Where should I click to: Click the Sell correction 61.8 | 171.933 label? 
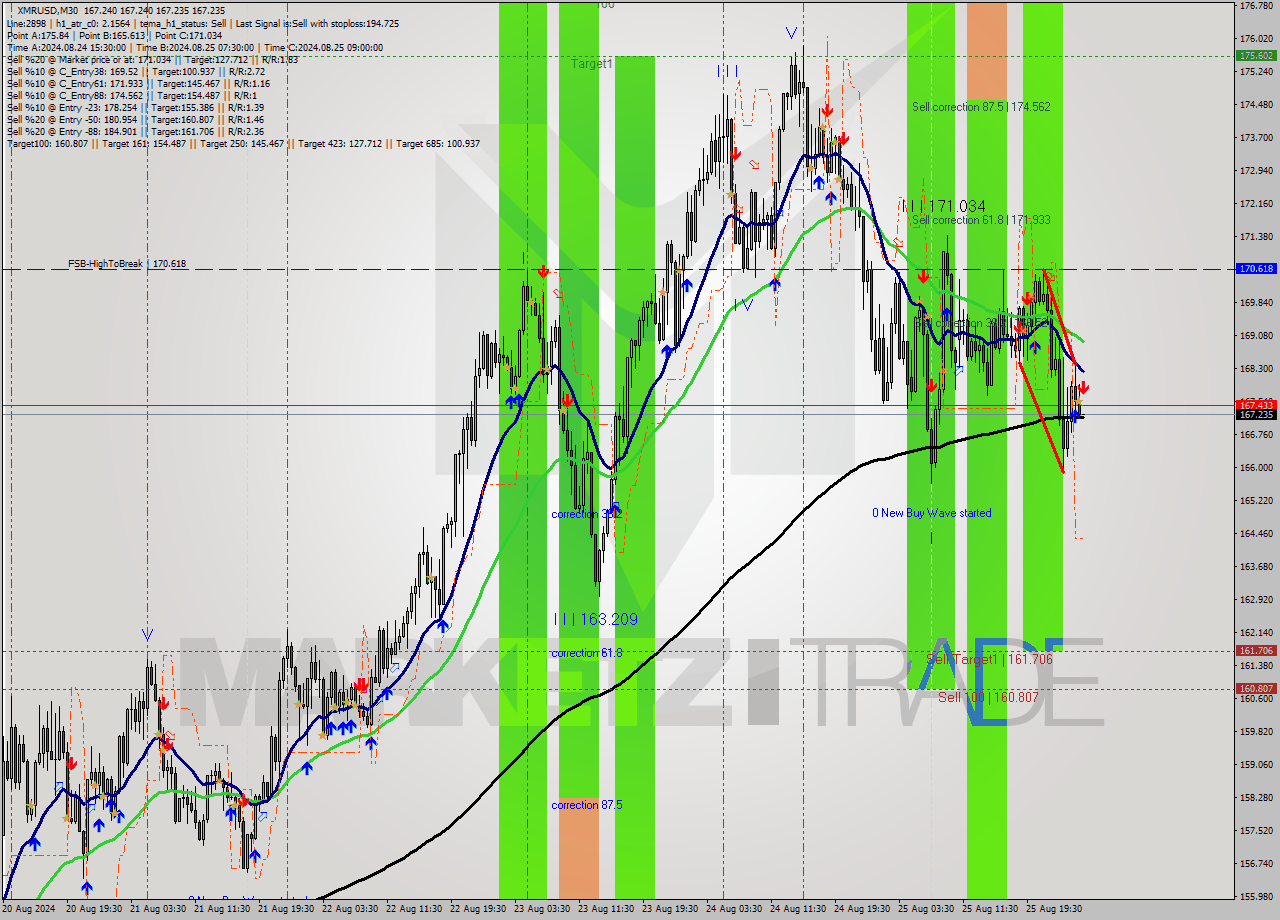[x=981, y=220]
